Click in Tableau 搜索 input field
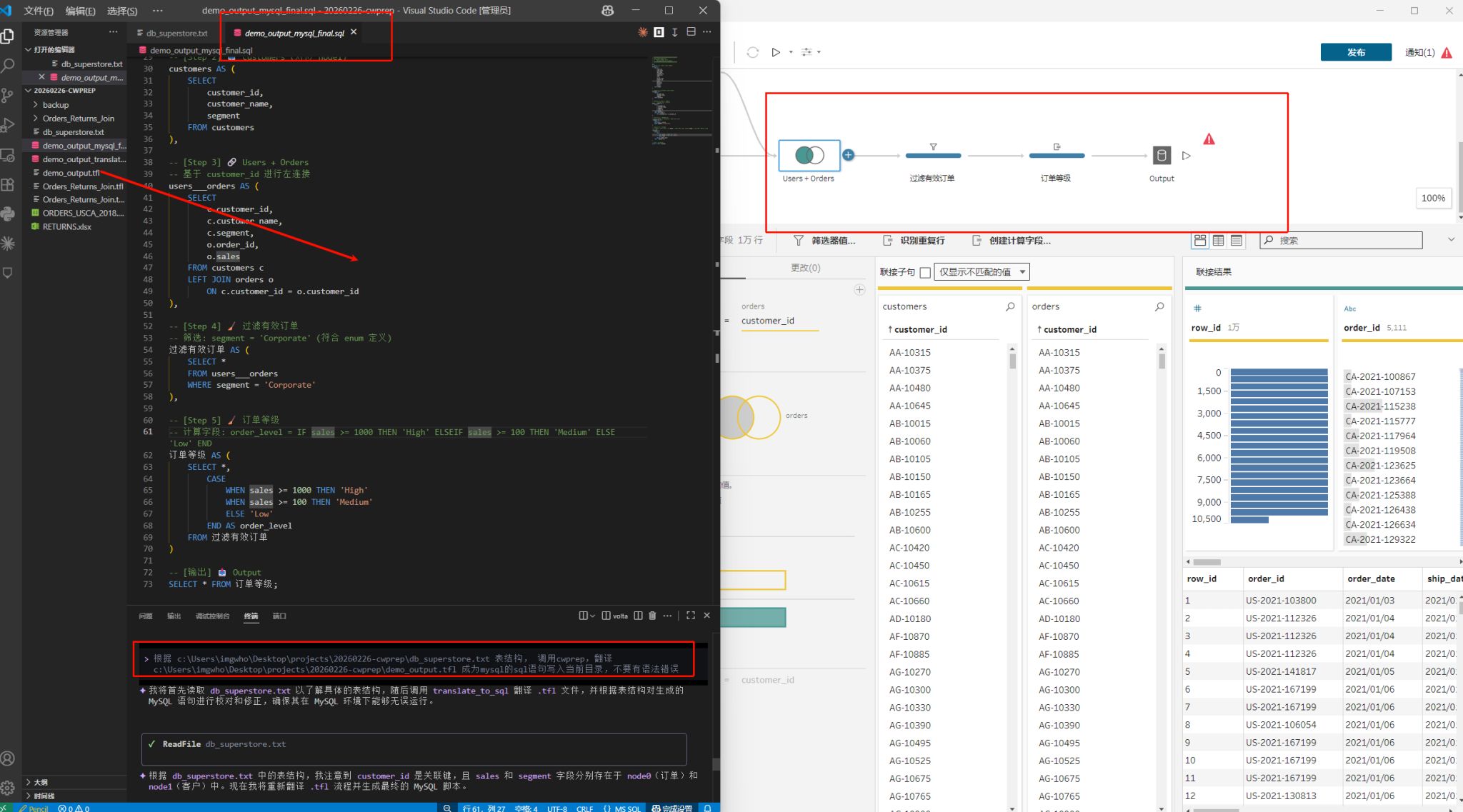Viewport: 1463px width, 812px height. [1341, 241]
